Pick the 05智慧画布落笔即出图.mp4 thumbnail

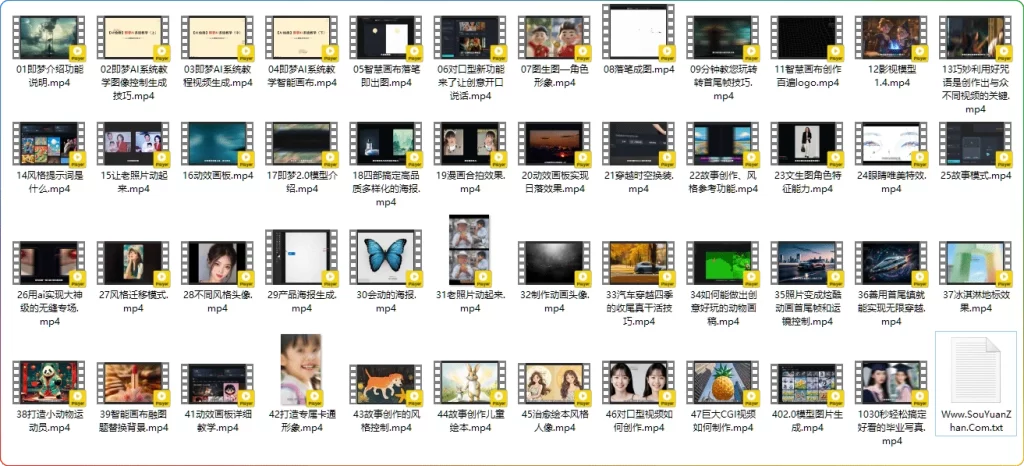tap(385, 37)
